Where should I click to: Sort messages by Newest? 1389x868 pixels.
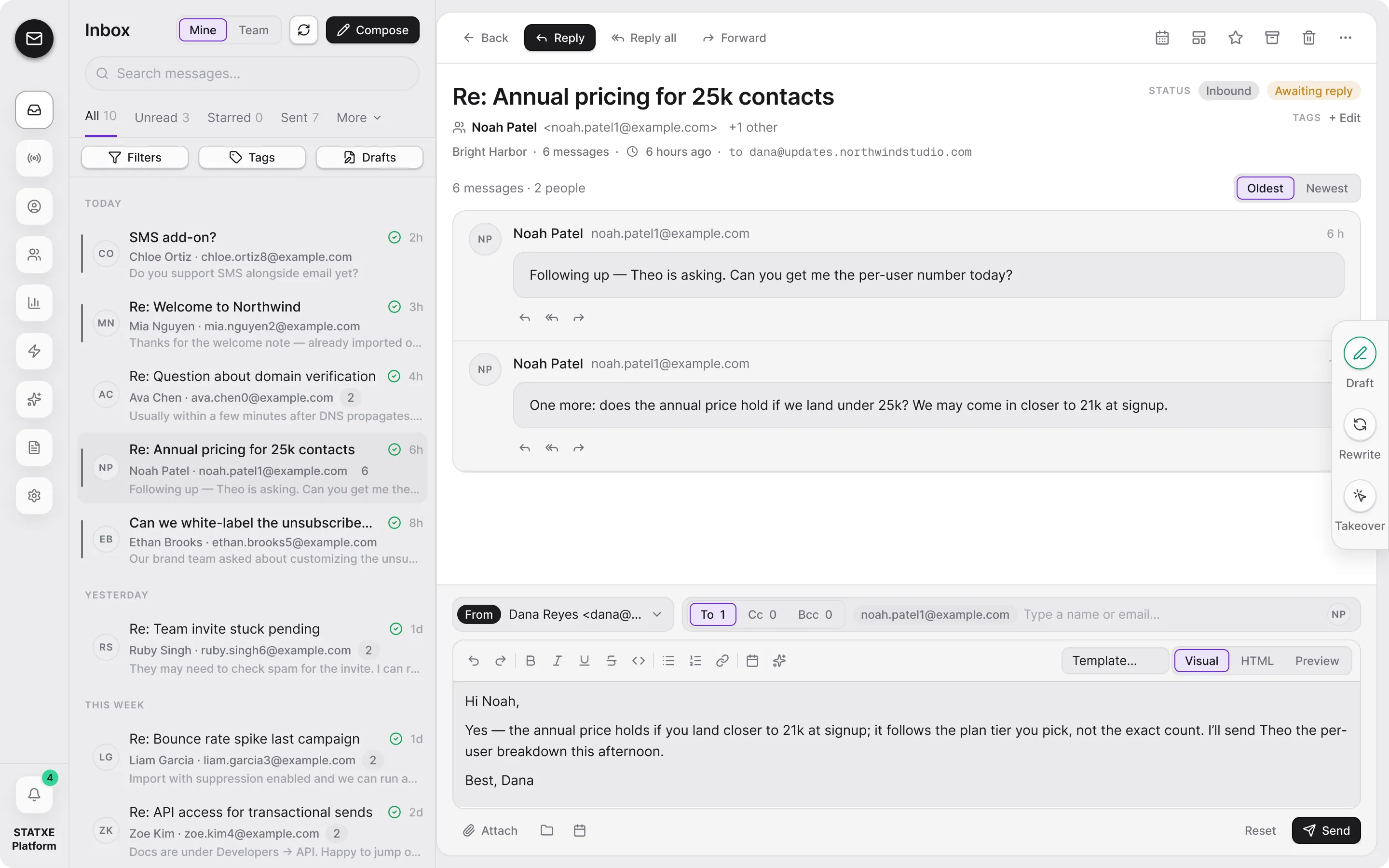pos(1326,188)
